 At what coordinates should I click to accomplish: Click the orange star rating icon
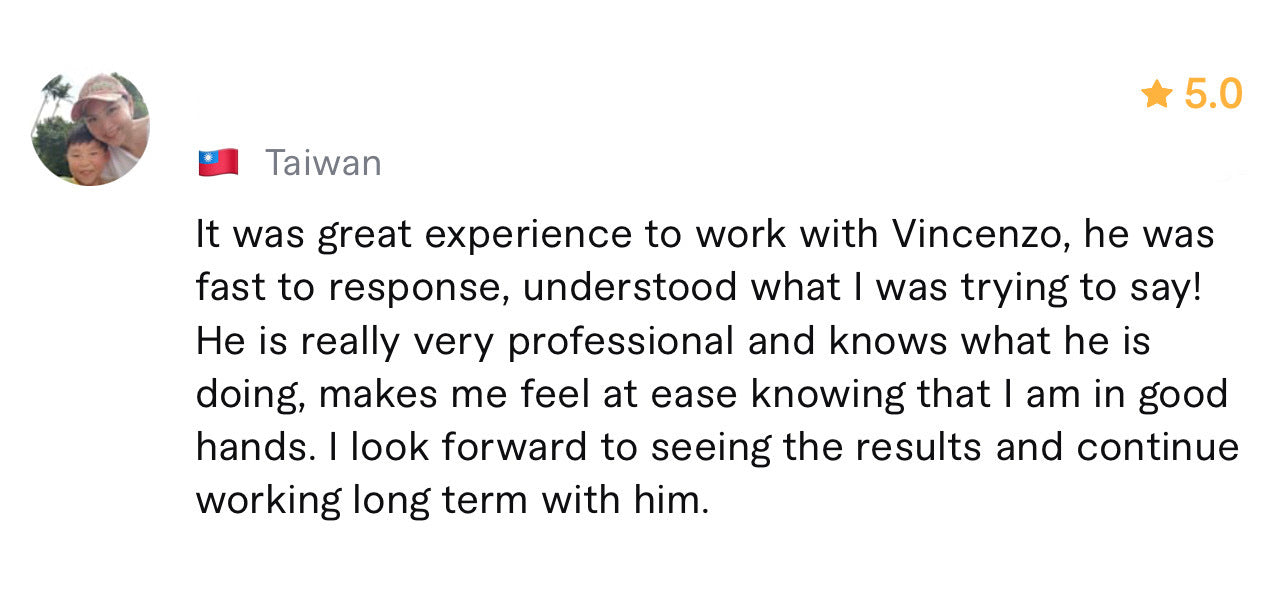pos(1157,95)
